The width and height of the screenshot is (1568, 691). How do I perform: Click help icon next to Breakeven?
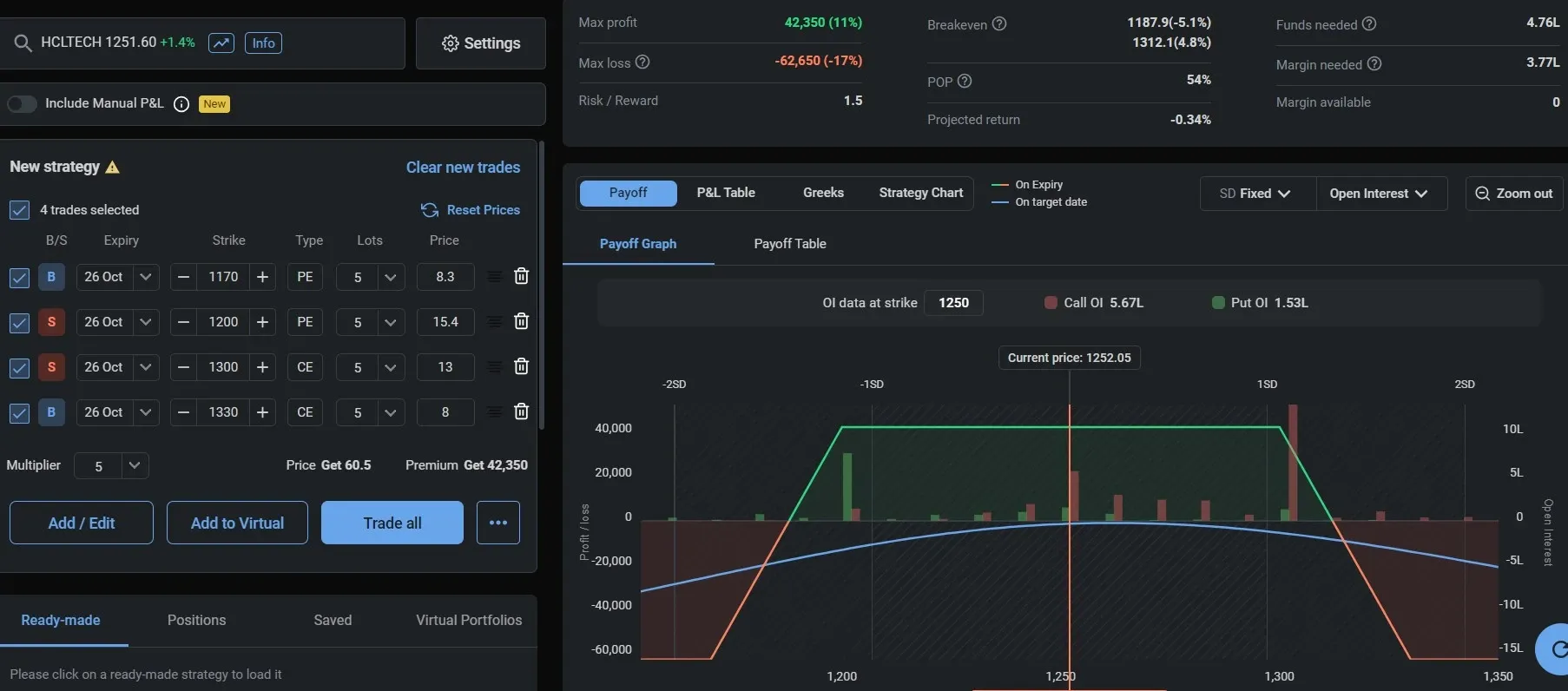point(999,24)
